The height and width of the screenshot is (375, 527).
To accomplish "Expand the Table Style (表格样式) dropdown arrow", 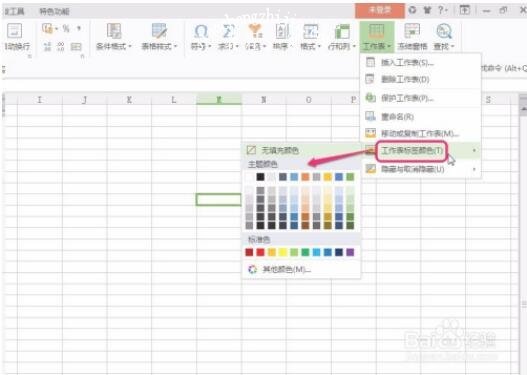I will 175,46.
